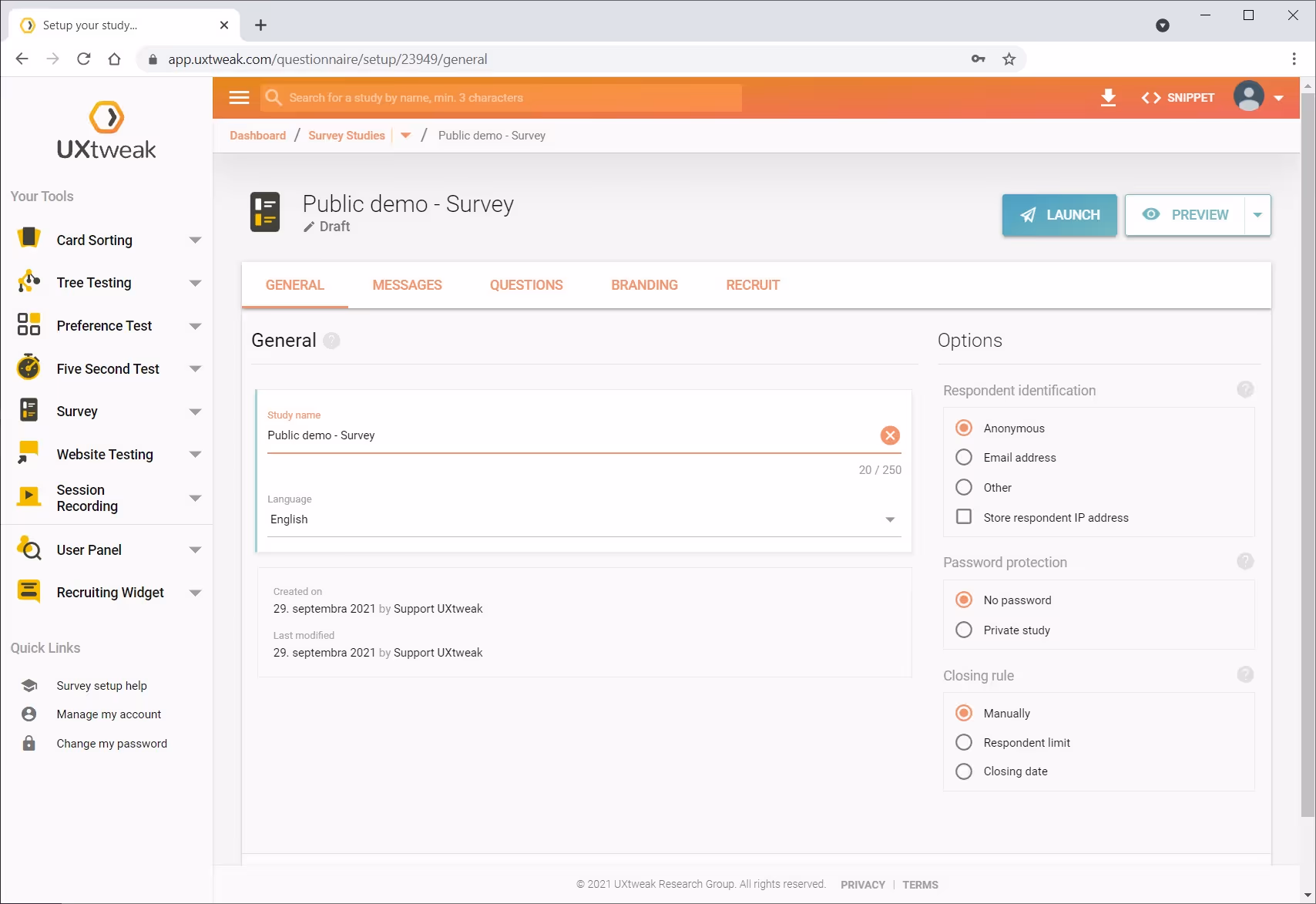The height and width of the screenshot is (904, 1316).
Task: Select Anonymous respondent identification
Action: coord(963,428)
